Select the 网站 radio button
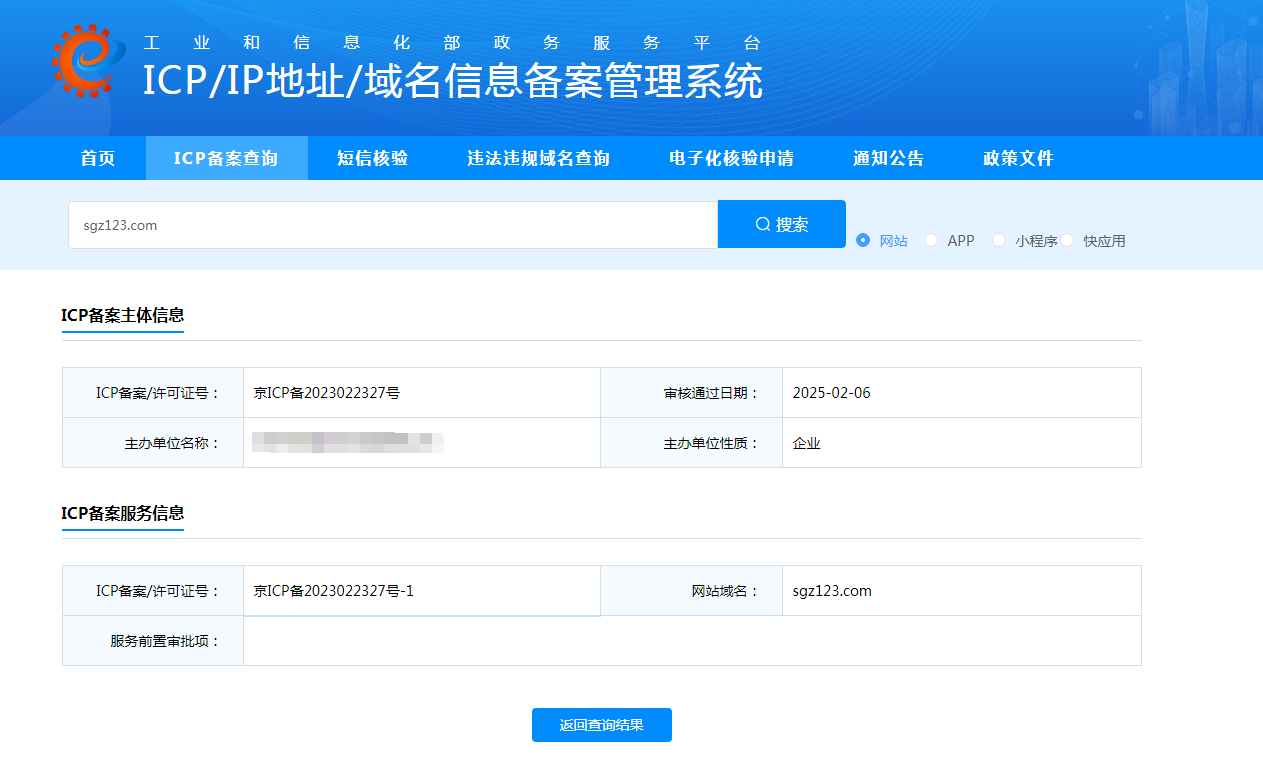Image resolution: width=1263 pixels, height=764 pixels. tap(863, 240)
